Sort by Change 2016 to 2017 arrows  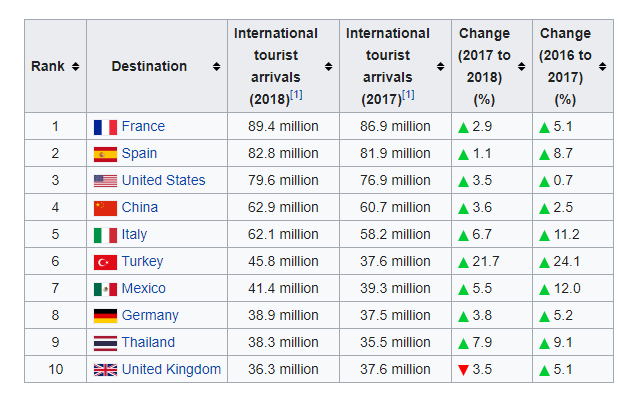click(602, 67)
